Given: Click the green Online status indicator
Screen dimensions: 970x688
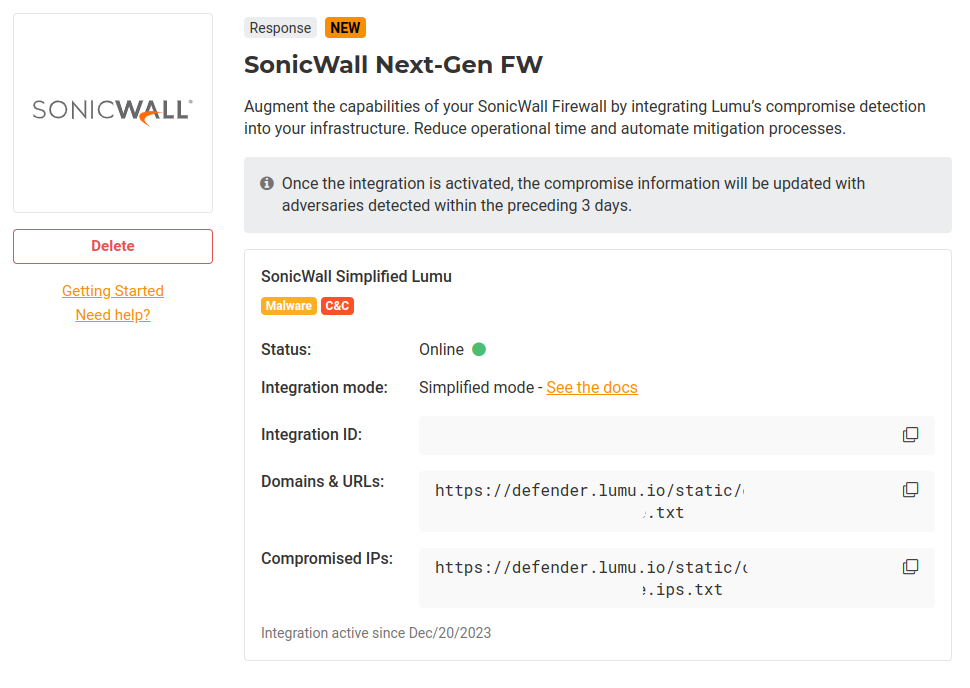Looking at the screenshot, I should (479, 350).
